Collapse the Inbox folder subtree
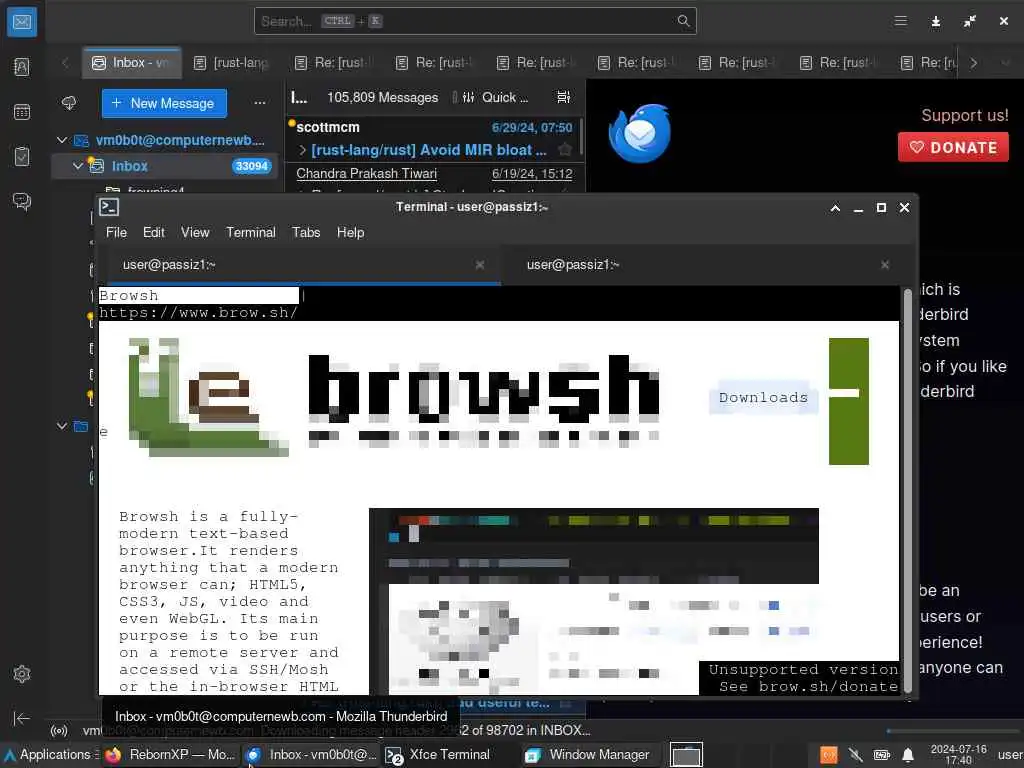This screenshot has height=768, width=1024. pyautogui.click(x=78, y=166)
